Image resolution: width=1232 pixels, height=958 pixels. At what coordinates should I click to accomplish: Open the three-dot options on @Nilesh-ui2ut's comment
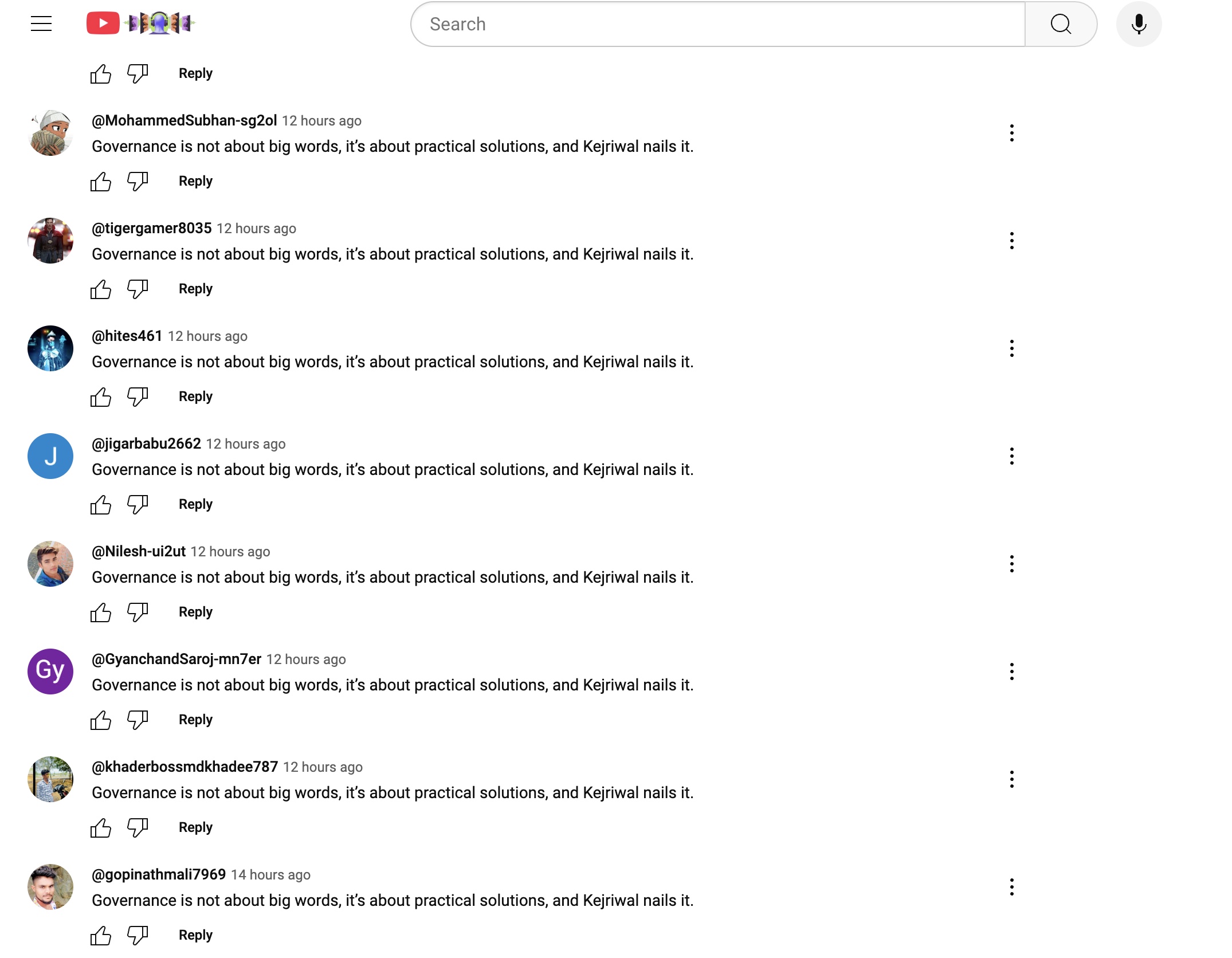[1012, 564]
